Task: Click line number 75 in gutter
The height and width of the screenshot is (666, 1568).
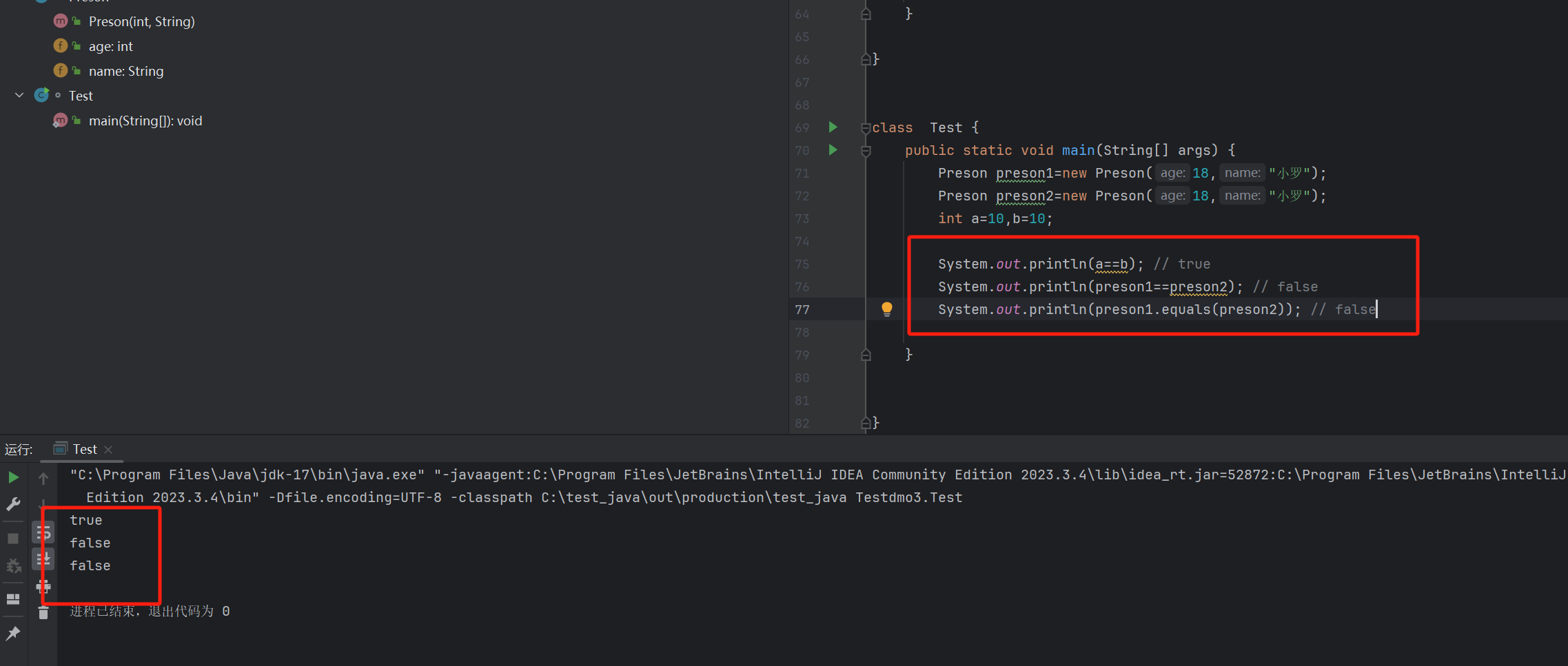Action: coord(802,264)
